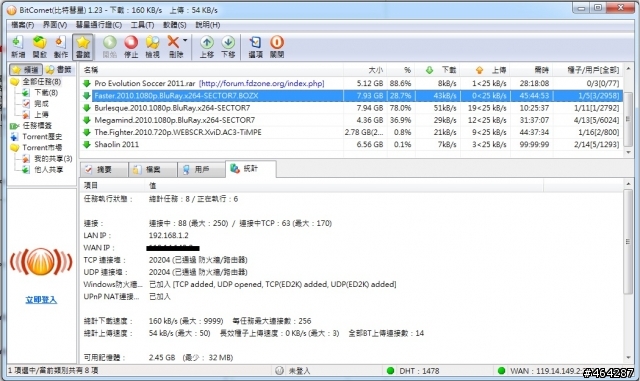Select 完成 in the sidebar tree

pos(41,104)
